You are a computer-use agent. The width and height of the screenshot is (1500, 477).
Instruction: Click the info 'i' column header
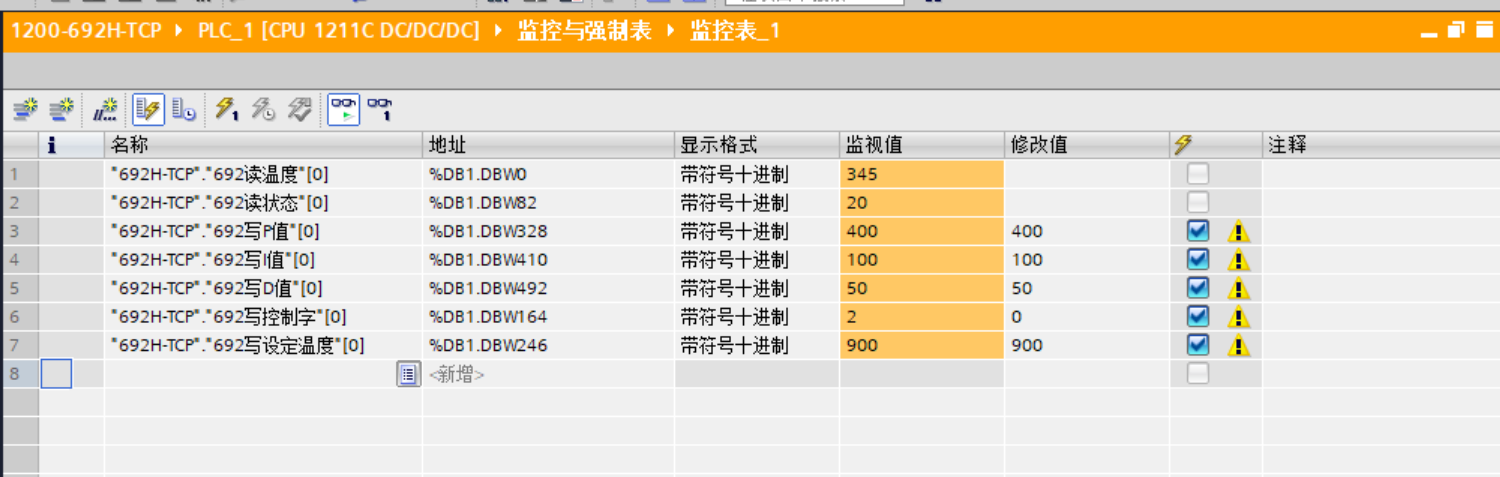point(52,145)
